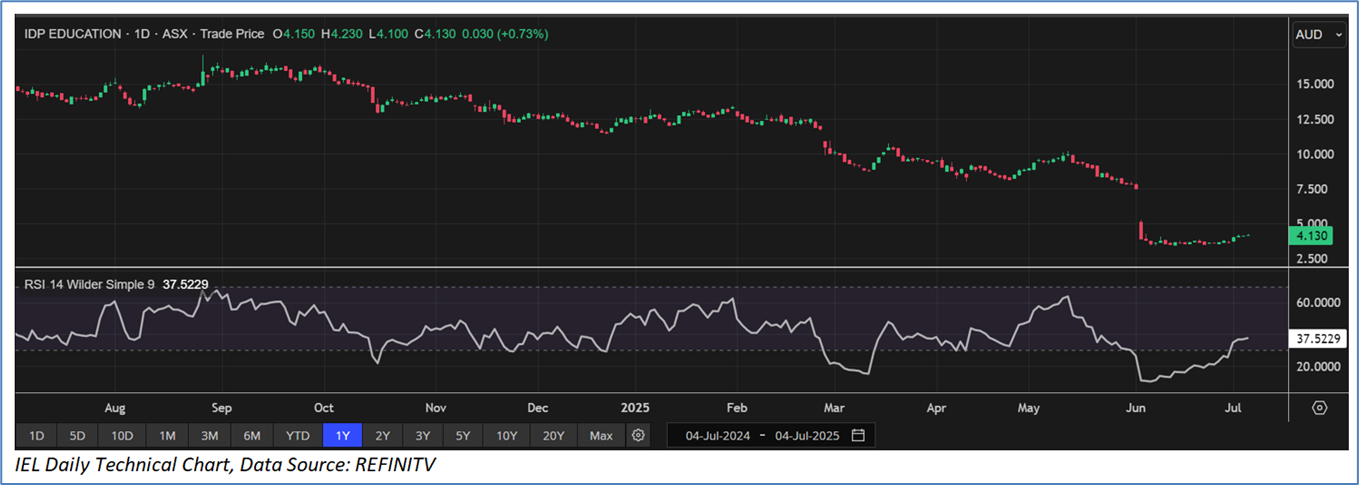Switch to the 2Y range
The height and width of the screenshot is (485, 1359).
tap(382, 436)
